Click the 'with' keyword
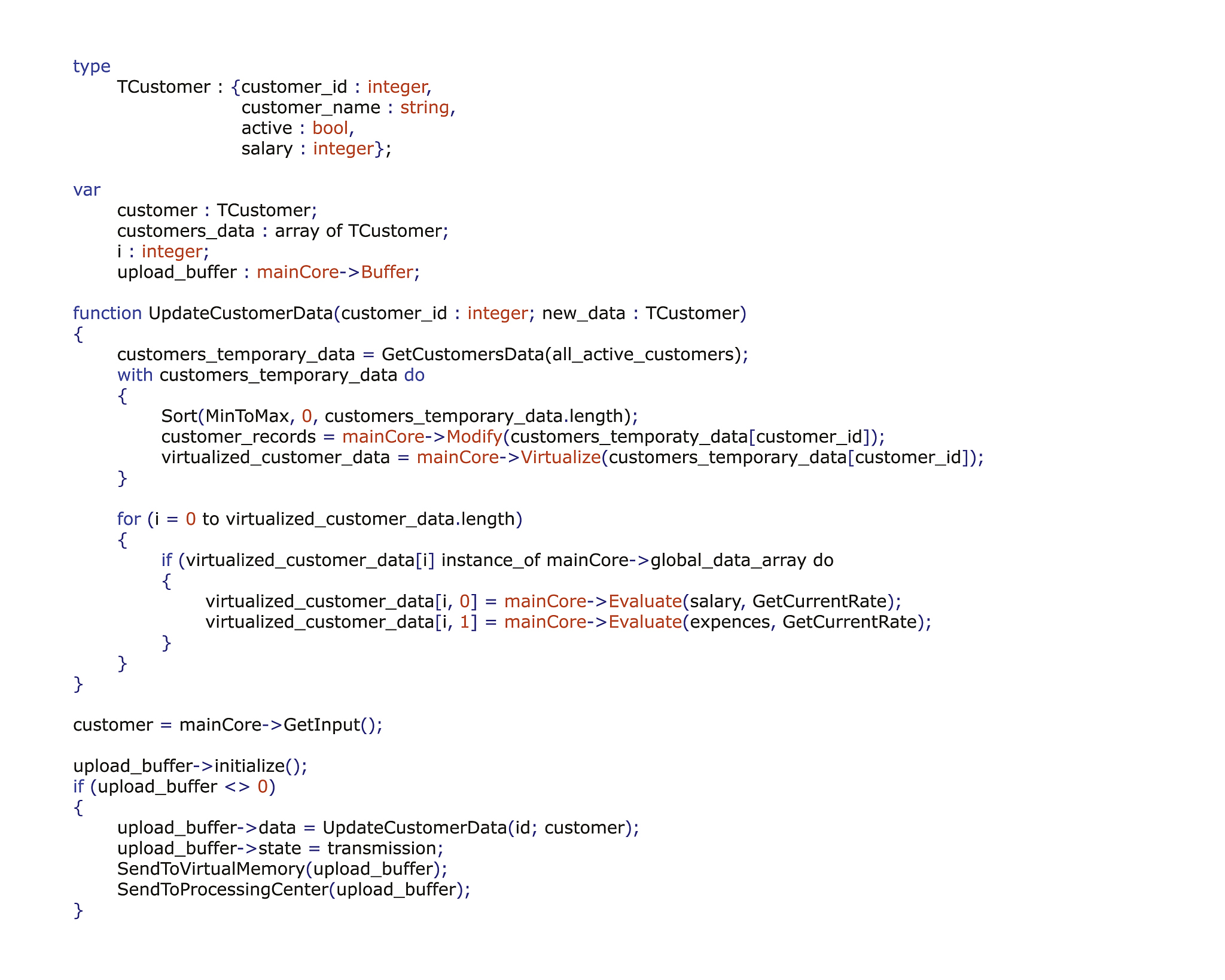Image resolution: width=1225 pixels, height=980 pixels. [135, 375]
